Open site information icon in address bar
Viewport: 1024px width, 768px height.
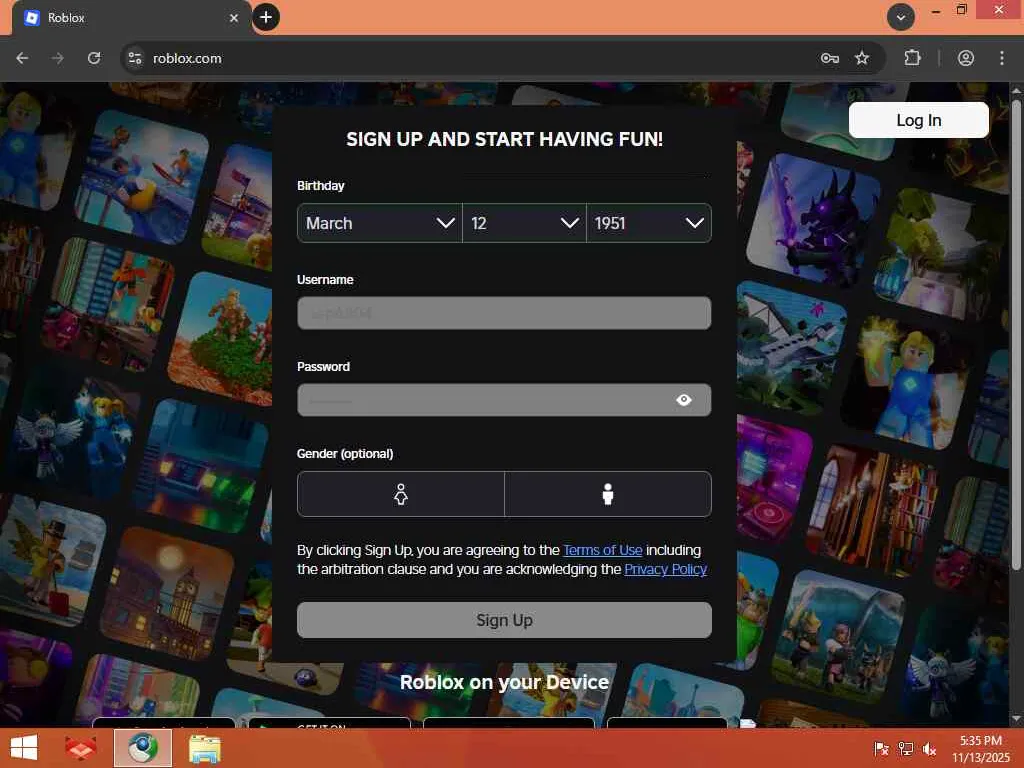[x=135, y=58]
